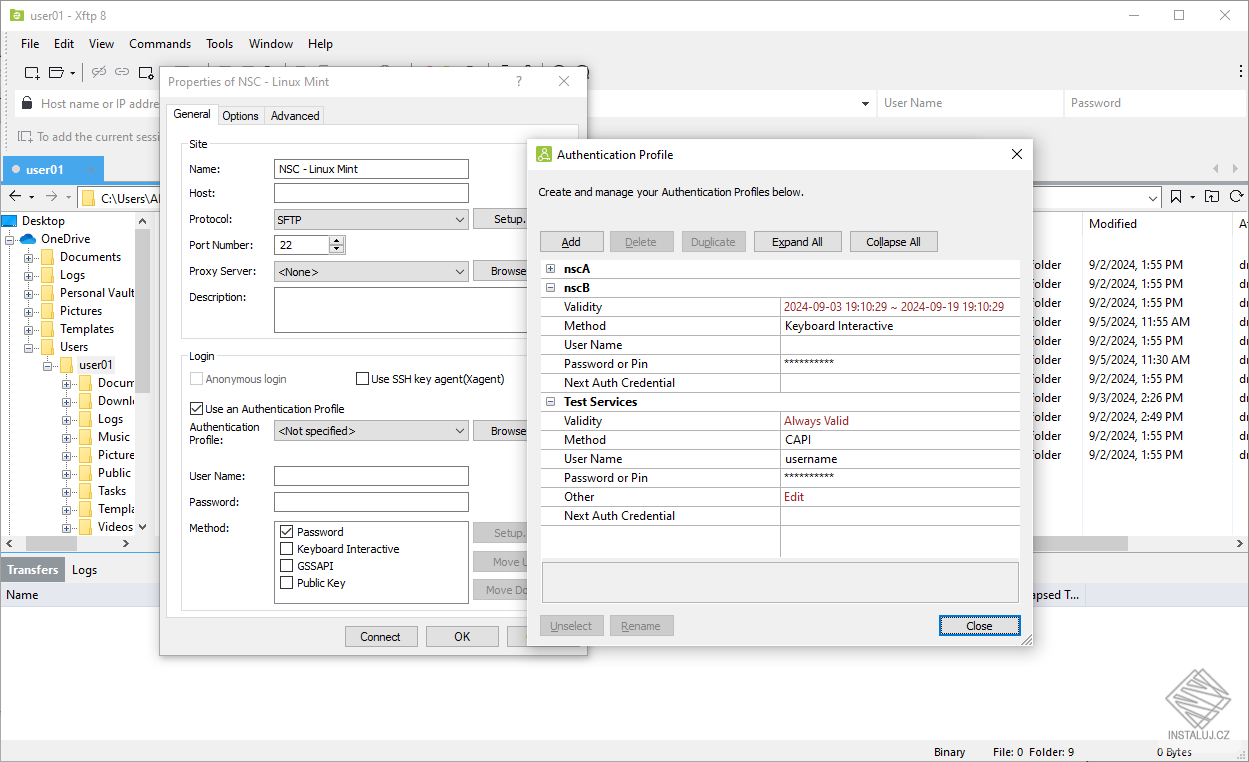Click the bookmark icon in the remote pane
This screenshot has height=762, width=1249.
(1176, 197)
